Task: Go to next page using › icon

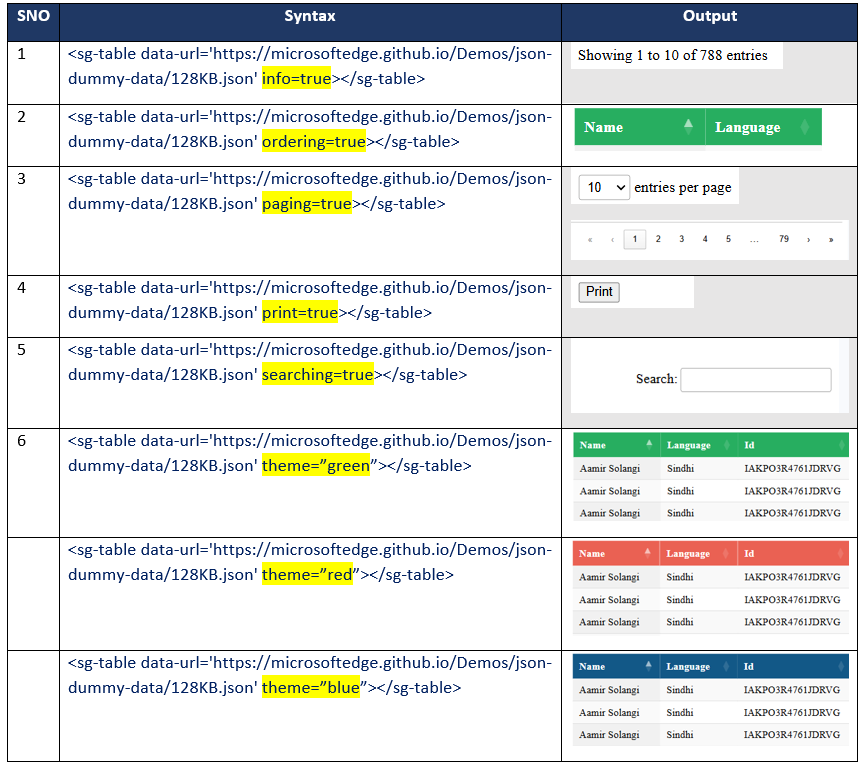Action: (808, 239)
